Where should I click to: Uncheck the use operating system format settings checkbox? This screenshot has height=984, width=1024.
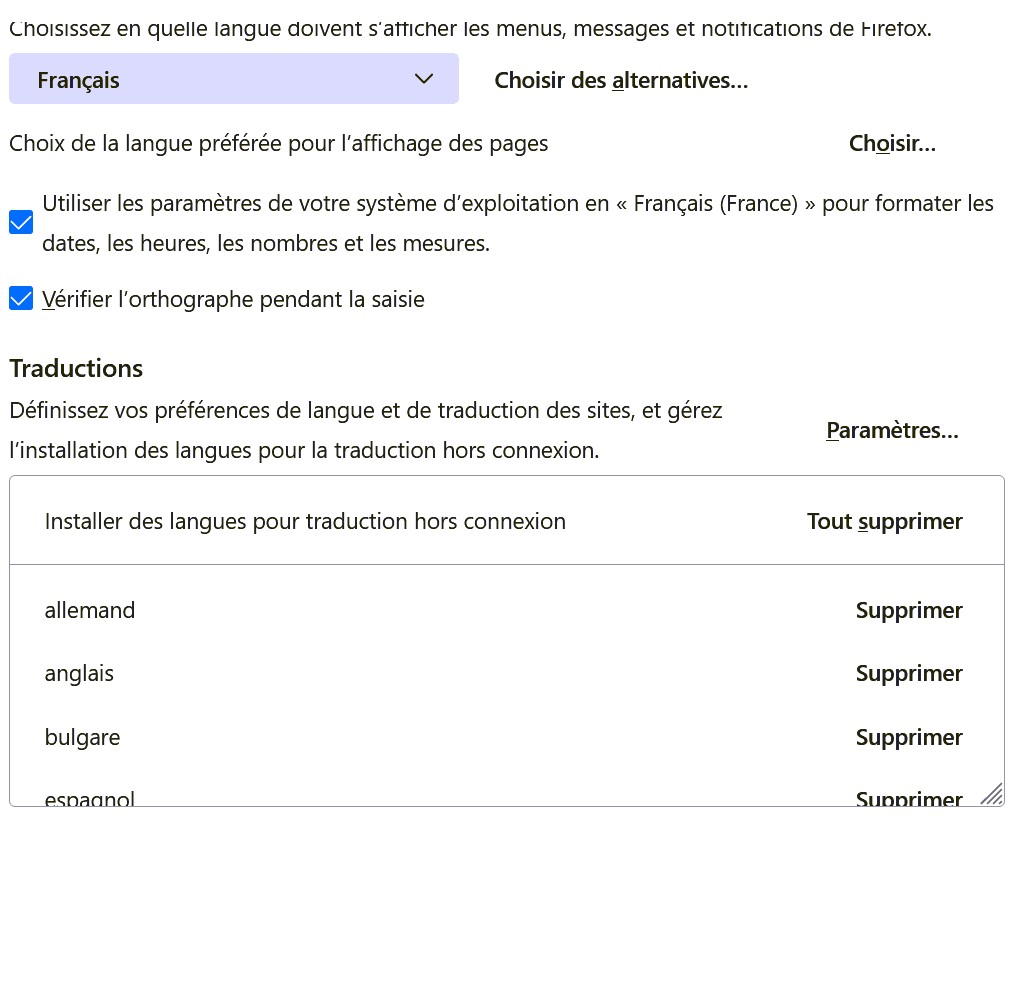[21, 223]
